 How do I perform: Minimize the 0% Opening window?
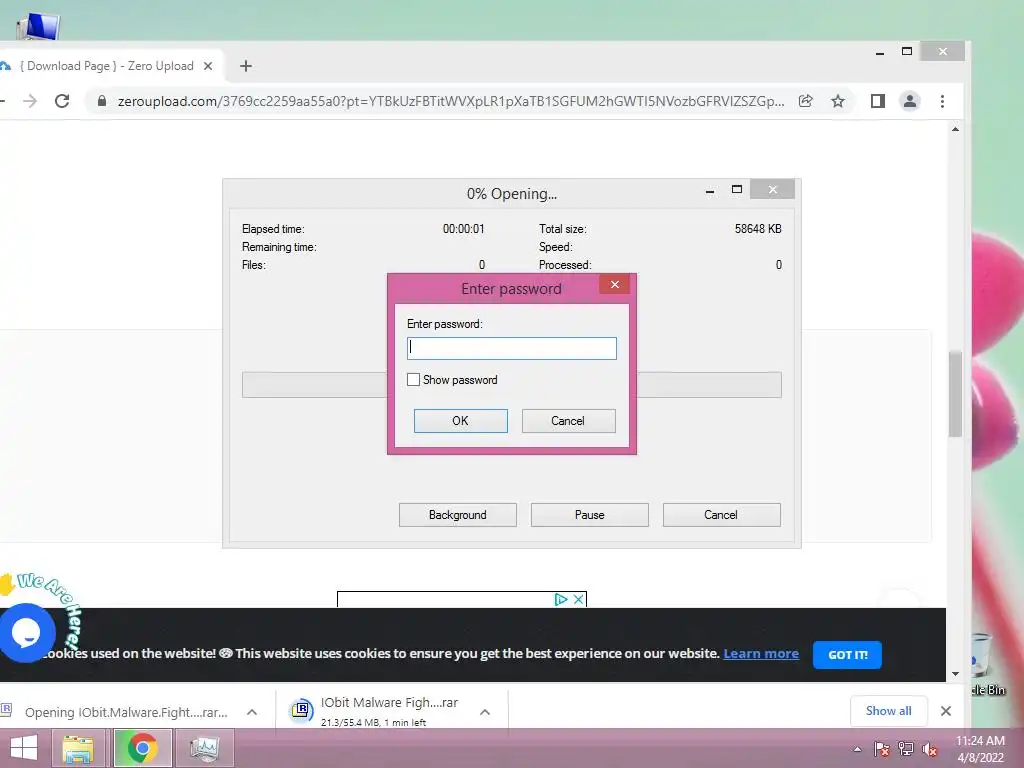710,190
